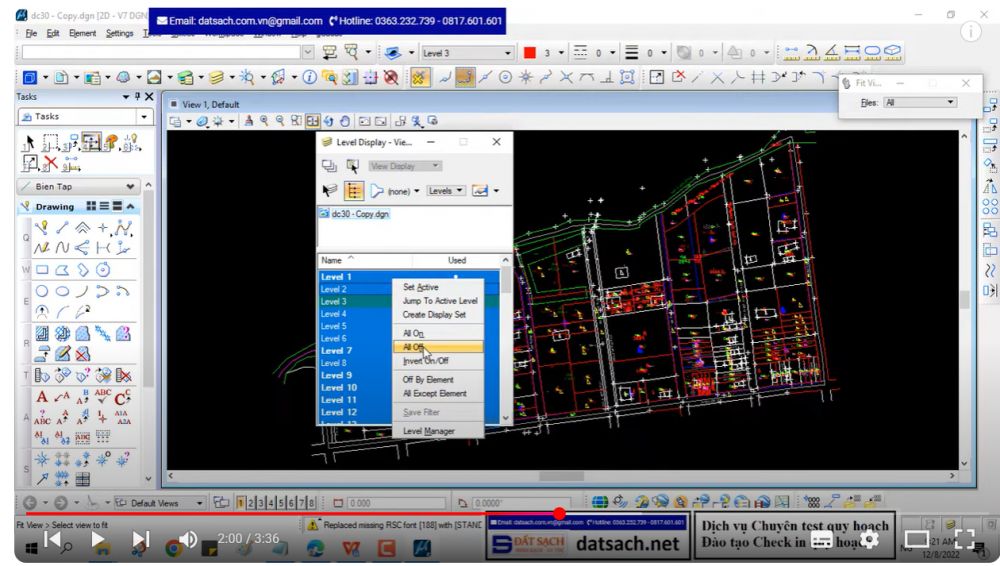
Task: Select the Place SmartLine tool
Action: [x=41, y=228]
